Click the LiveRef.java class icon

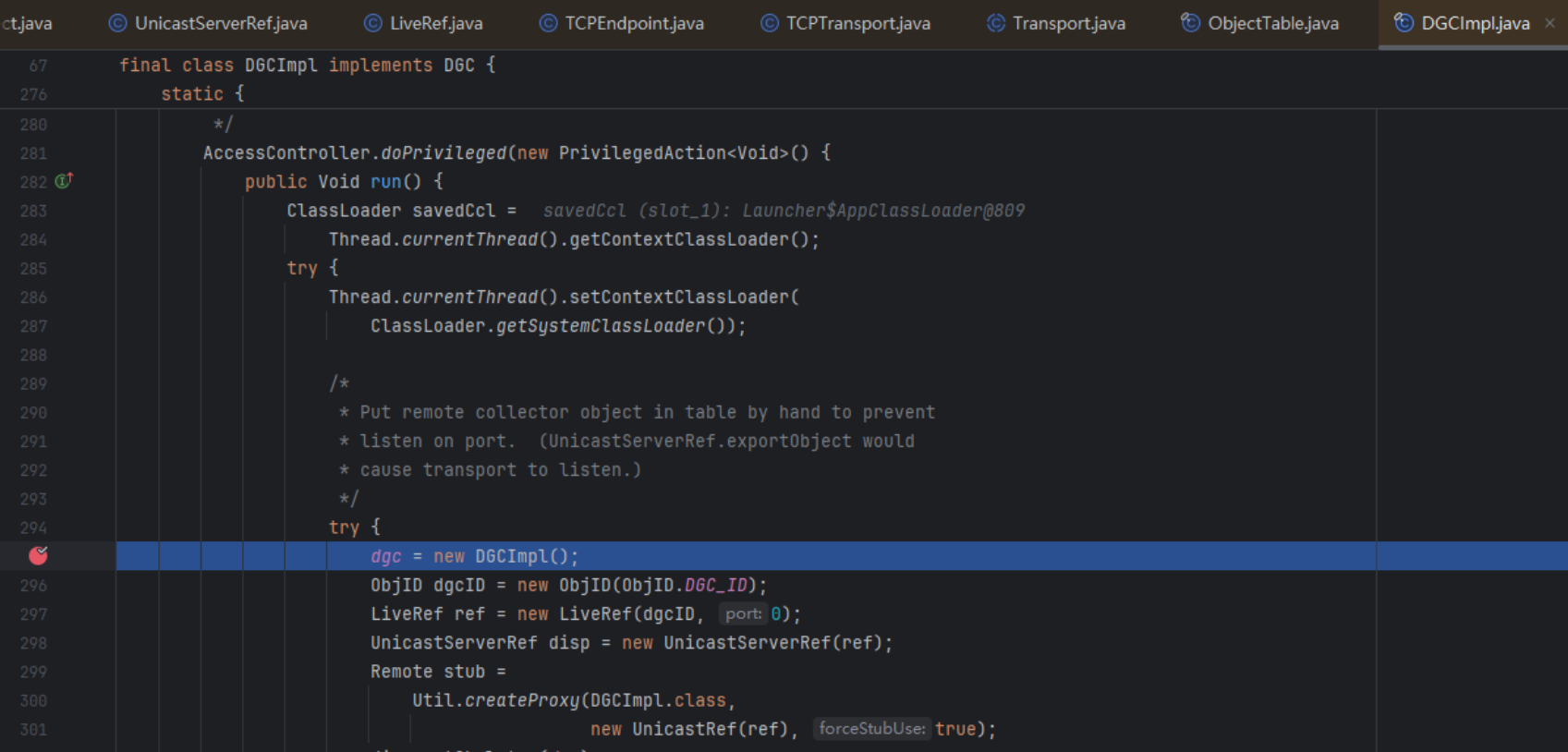372,23
